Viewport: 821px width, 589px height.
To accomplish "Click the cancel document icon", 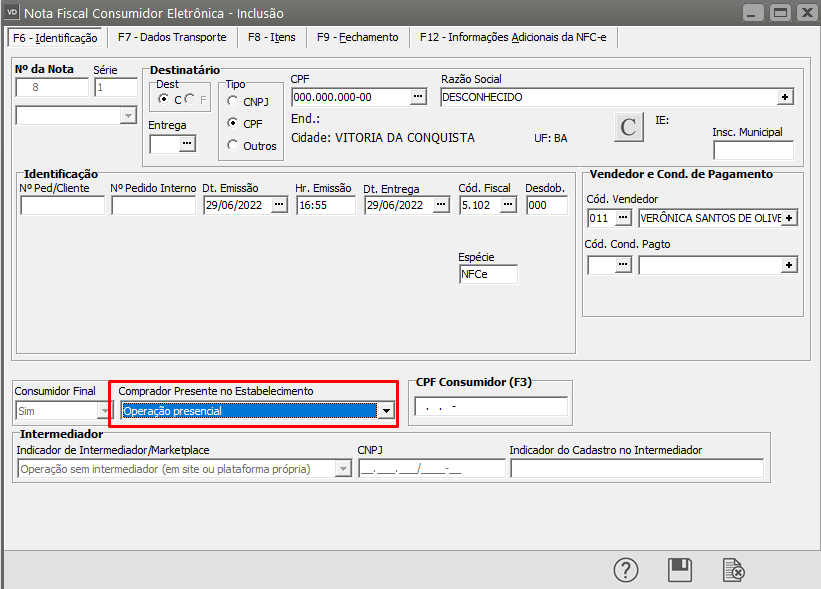I will pyautogui.click(x=734, y=570).
